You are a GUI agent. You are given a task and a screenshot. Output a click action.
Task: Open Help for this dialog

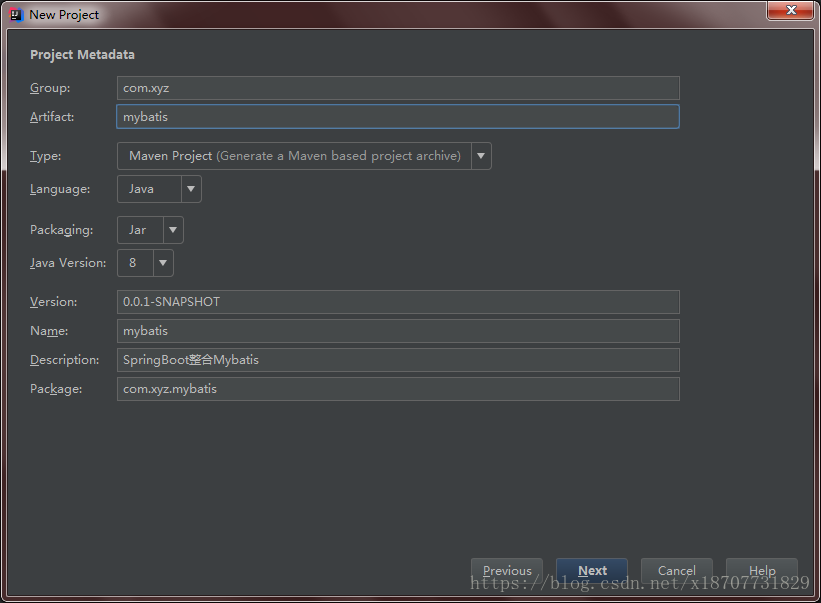[x=762, y=571]
